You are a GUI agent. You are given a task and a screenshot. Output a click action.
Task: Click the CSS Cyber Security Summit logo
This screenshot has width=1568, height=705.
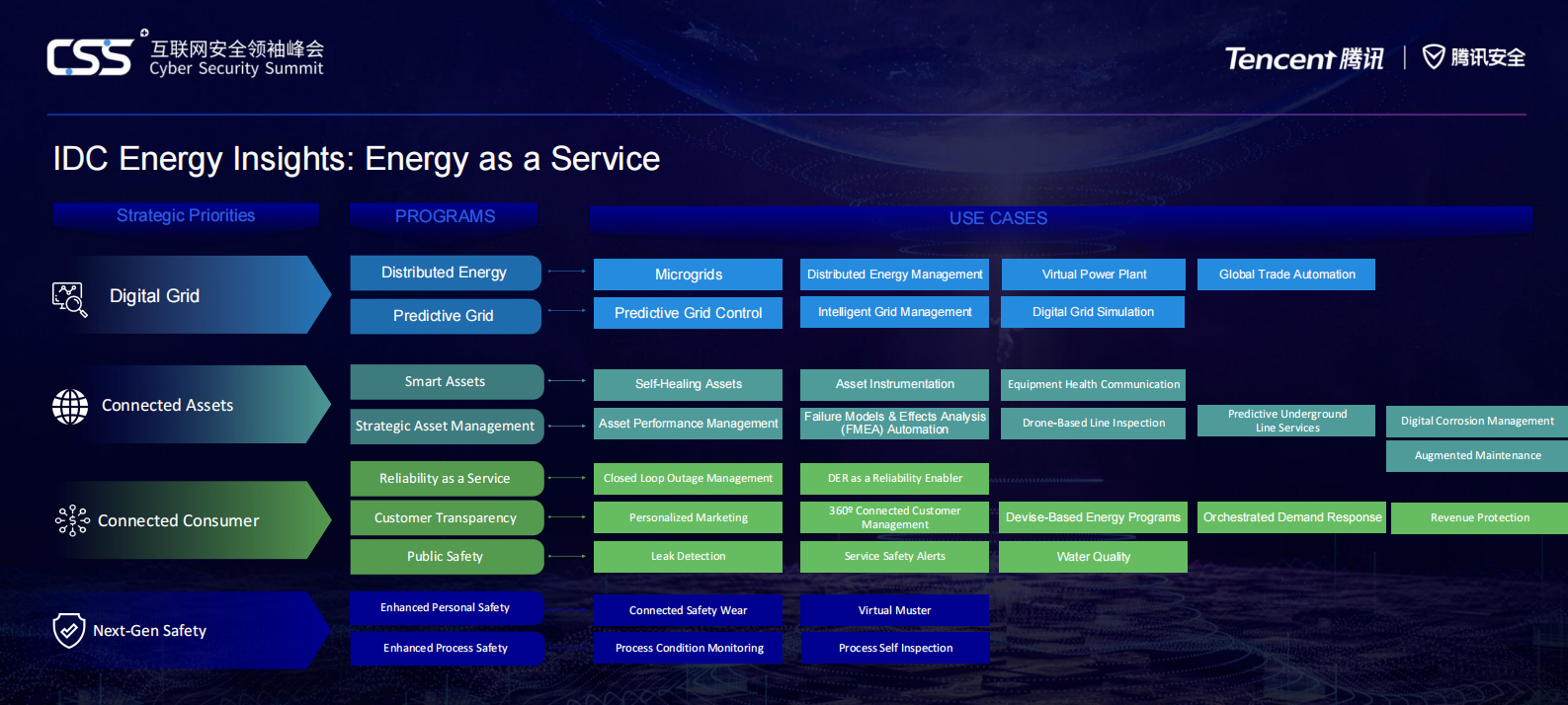point(186,56)
